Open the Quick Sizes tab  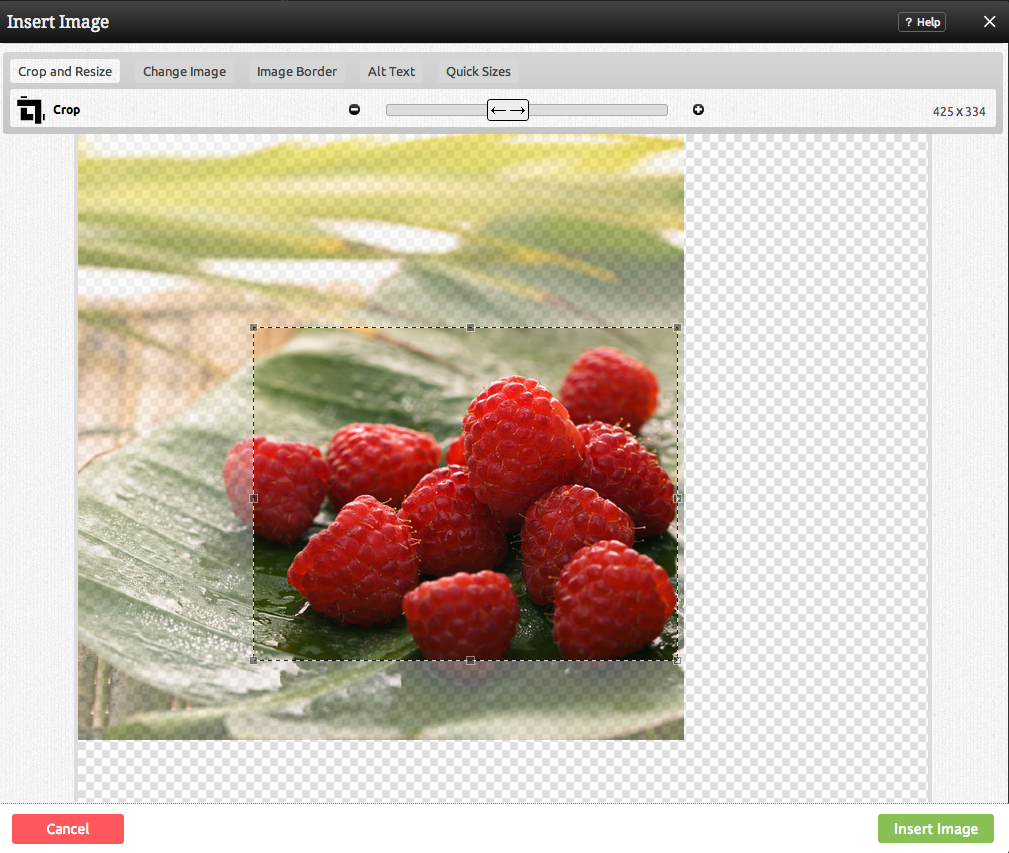tap(478, 72)
